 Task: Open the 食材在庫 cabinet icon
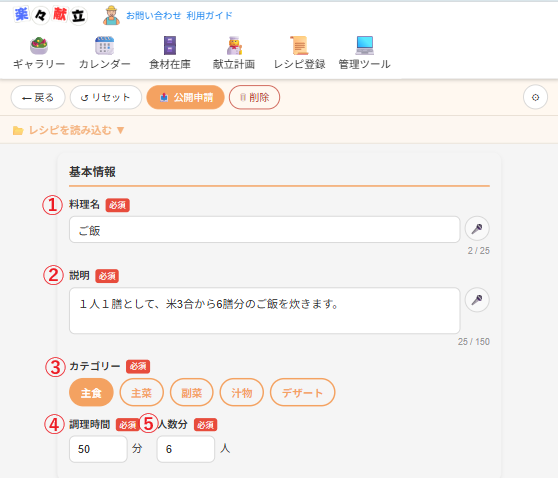pos(170,46)
